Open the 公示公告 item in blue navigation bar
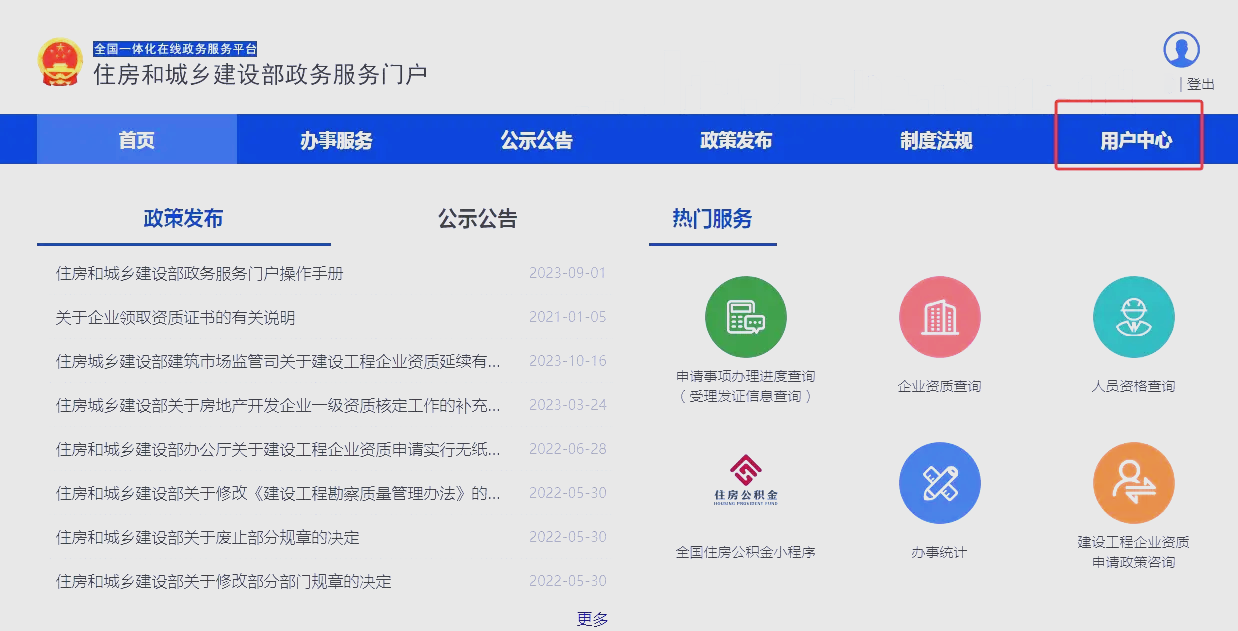 pos(537,140)
